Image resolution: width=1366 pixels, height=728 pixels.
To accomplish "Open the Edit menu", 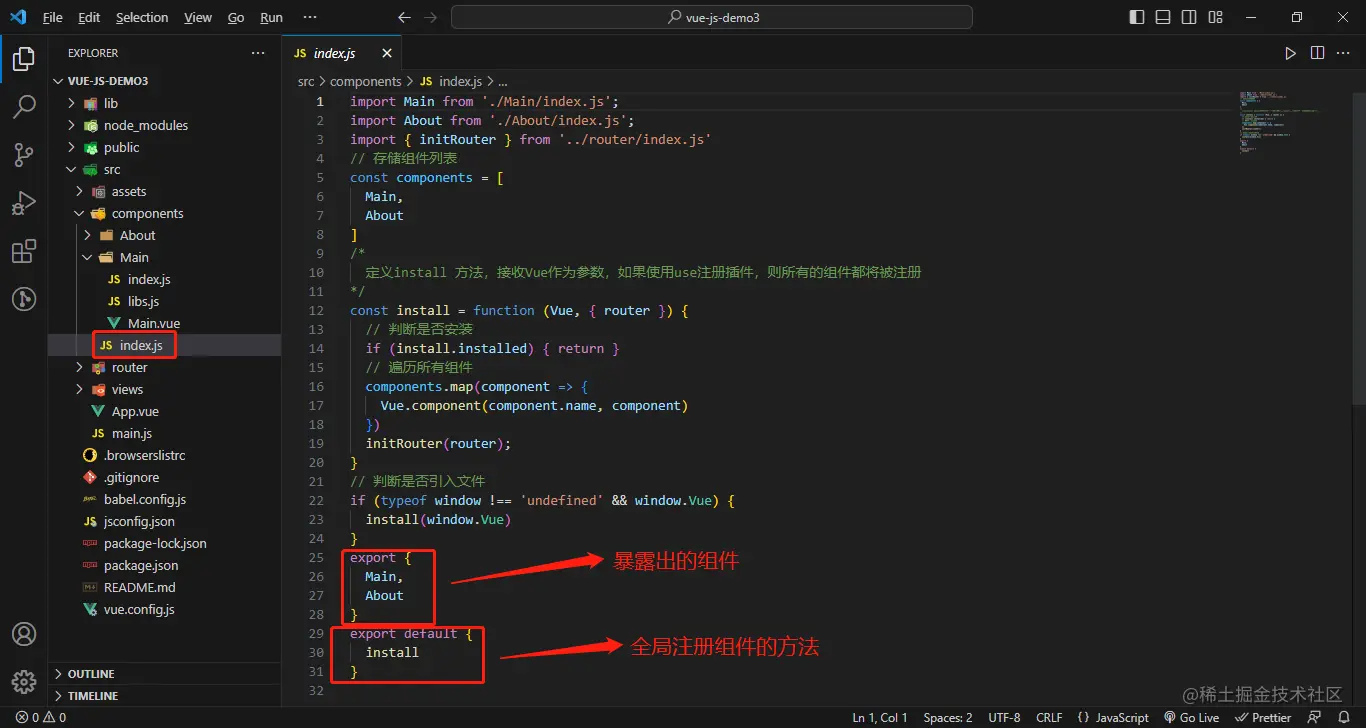I will coord(89,17).
